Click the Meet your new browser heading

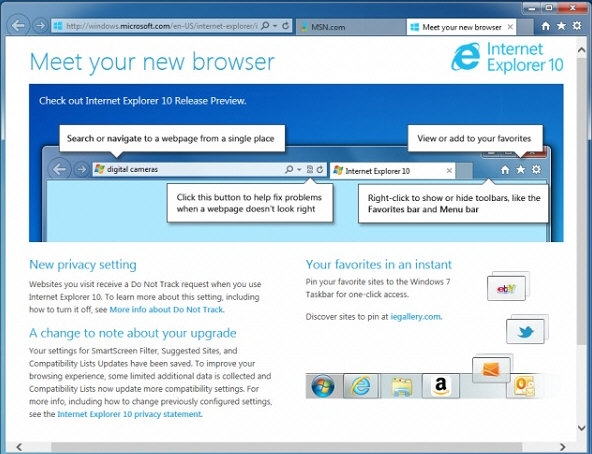coord(152,62)
